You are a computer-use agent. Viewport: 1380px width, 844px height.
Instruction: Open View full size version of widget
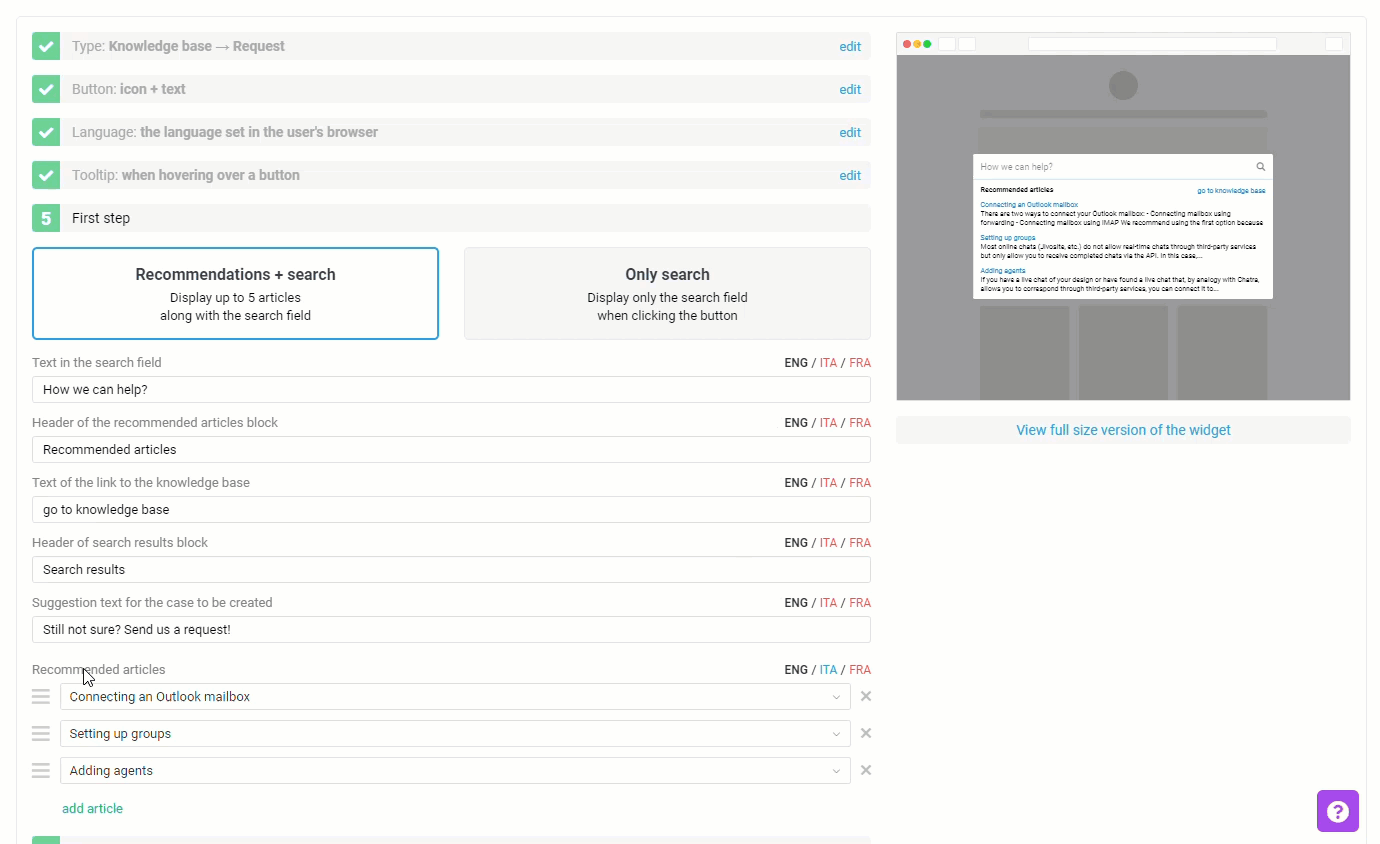point(1123,430)
